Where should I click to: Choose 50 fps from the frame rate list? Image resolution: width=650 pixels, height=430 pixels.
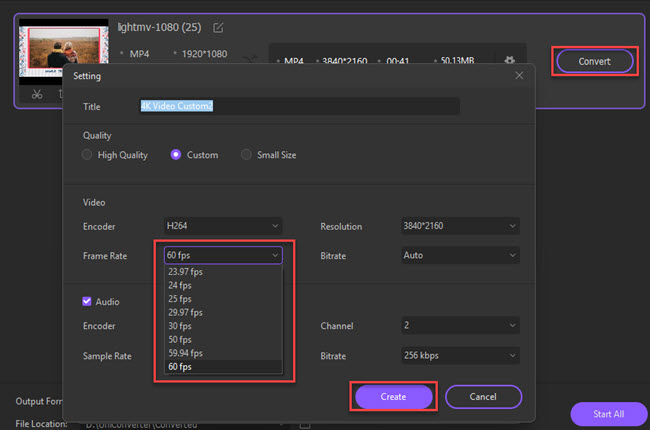click(x=223, y=340)
